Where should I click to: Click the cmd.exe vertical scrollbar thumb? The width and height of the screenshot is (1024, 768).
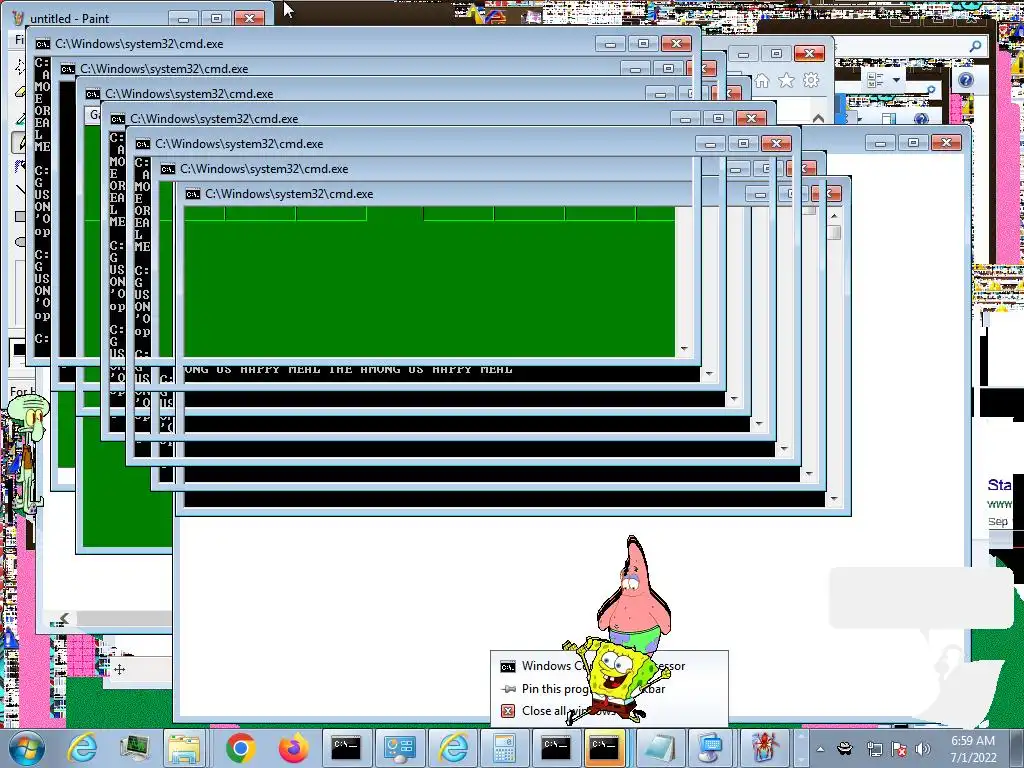834,232
